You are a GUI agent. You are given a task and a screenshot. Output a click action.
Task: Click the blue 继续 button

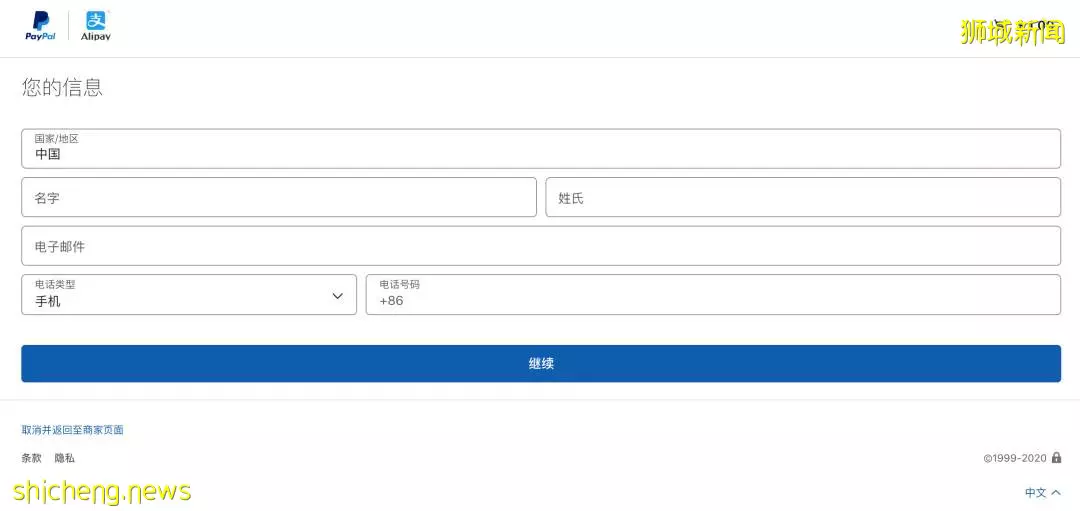tap(541, 364)
